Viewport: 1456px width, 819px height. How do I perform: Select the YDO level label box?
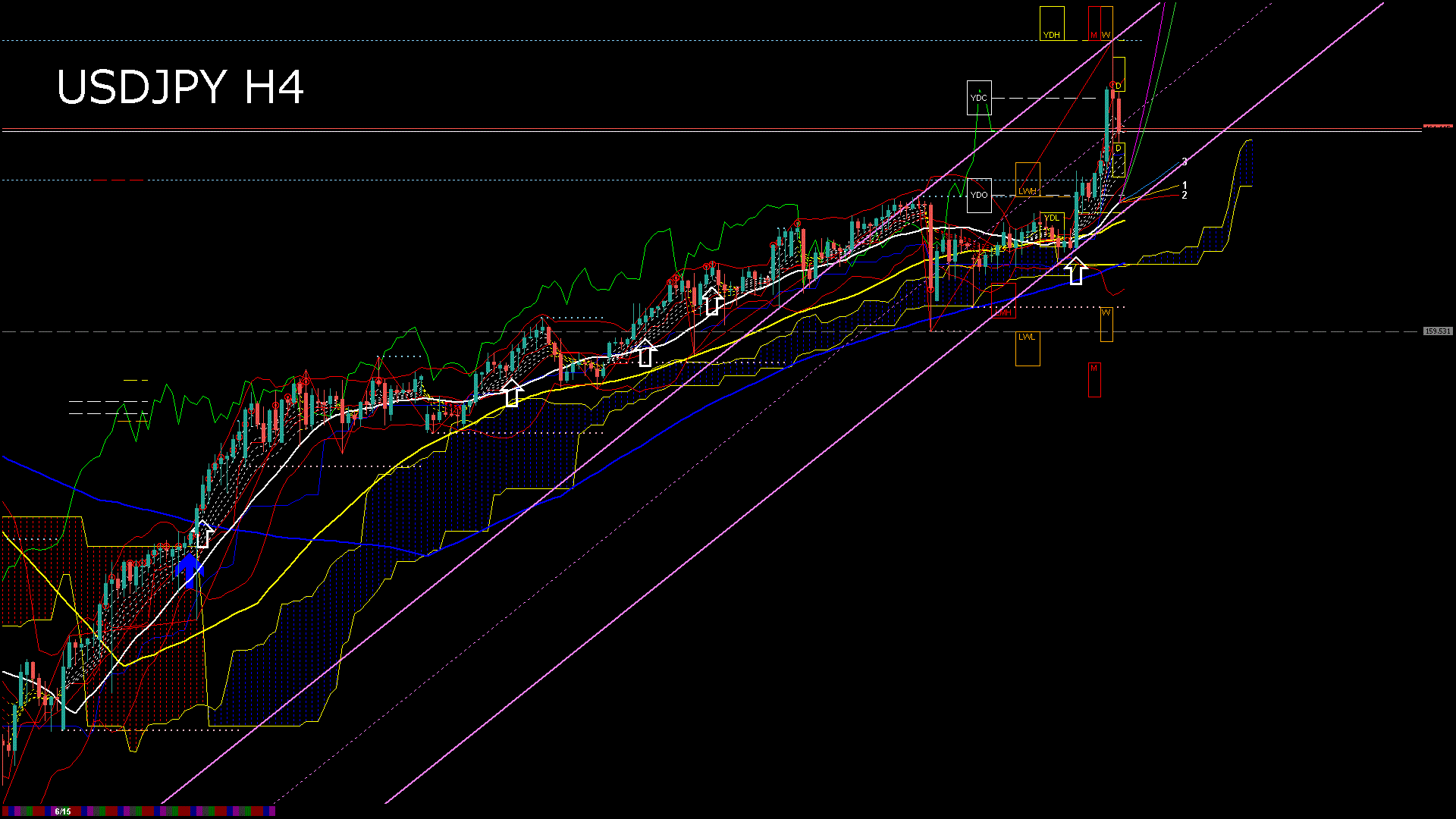click(x=979, y=196)
